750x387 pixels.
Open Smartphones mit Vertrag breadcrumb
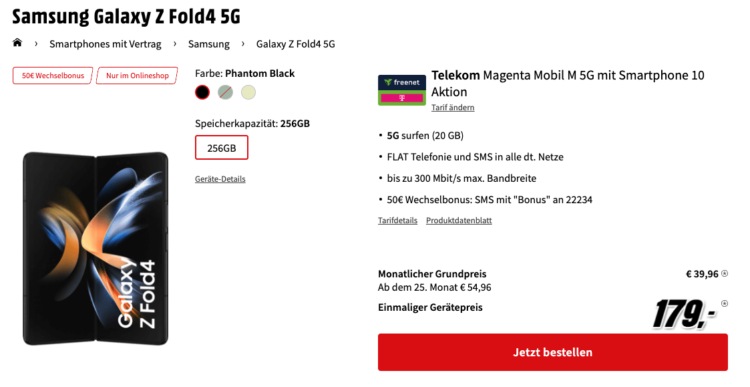105,44
